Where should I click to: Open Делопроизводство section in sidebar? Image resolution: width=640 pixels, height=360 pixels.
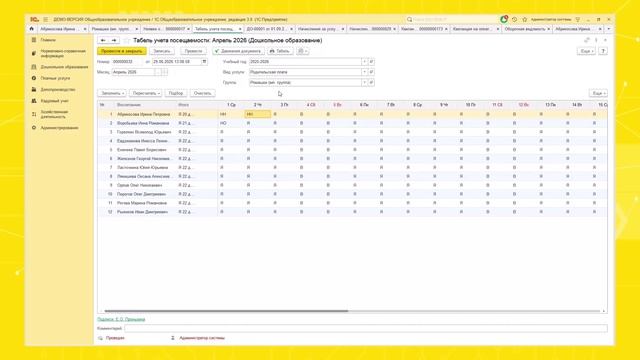coord(58,89)
